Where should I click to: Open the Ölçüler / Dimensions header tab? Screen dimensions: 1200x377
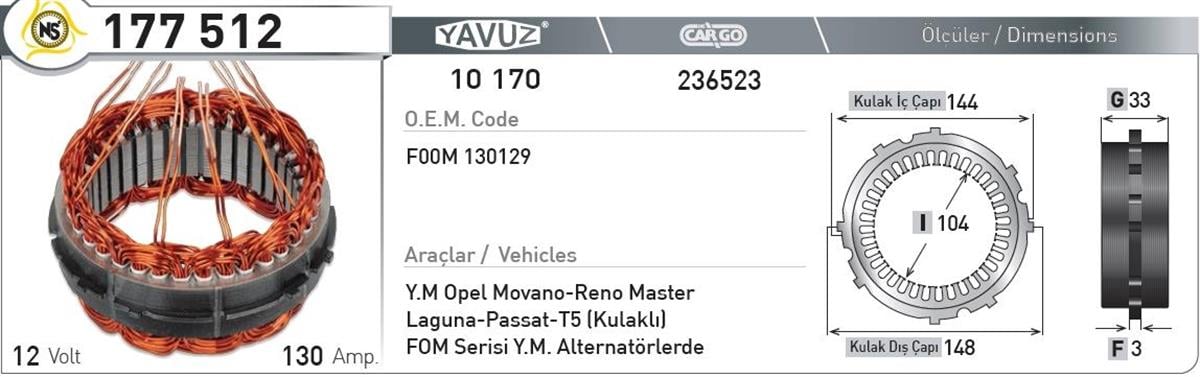(1018, 35)
